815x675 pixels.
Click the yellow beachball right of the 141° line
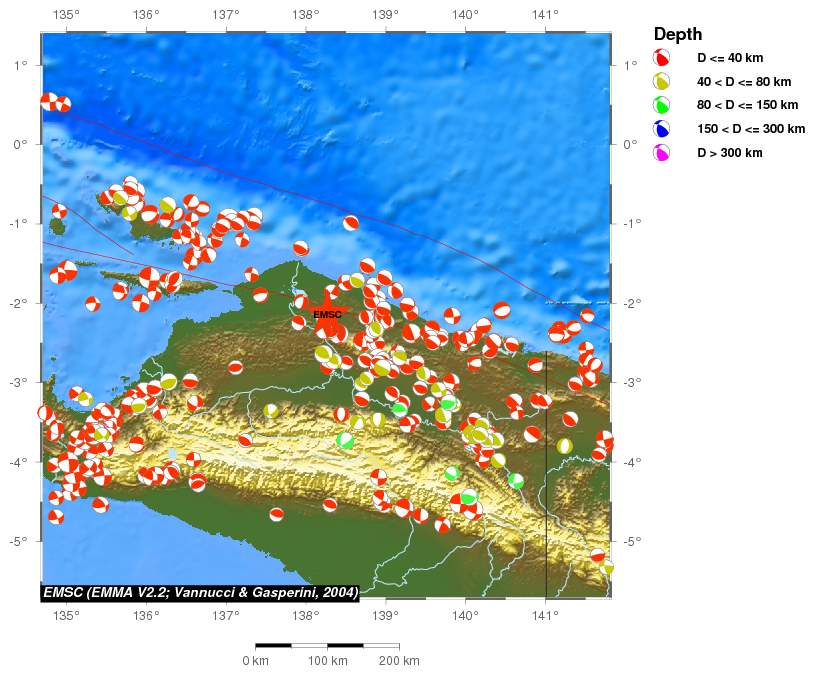(565, 445)
